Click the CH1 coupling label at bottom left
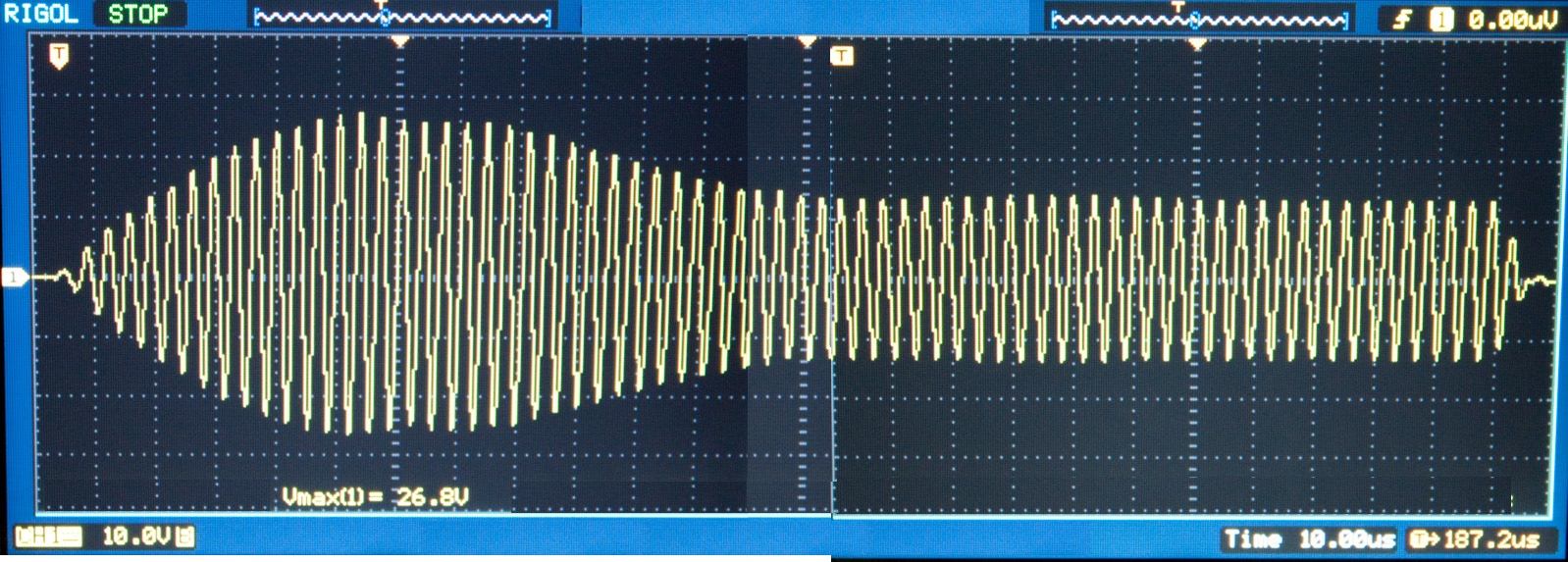 (48, 536)
